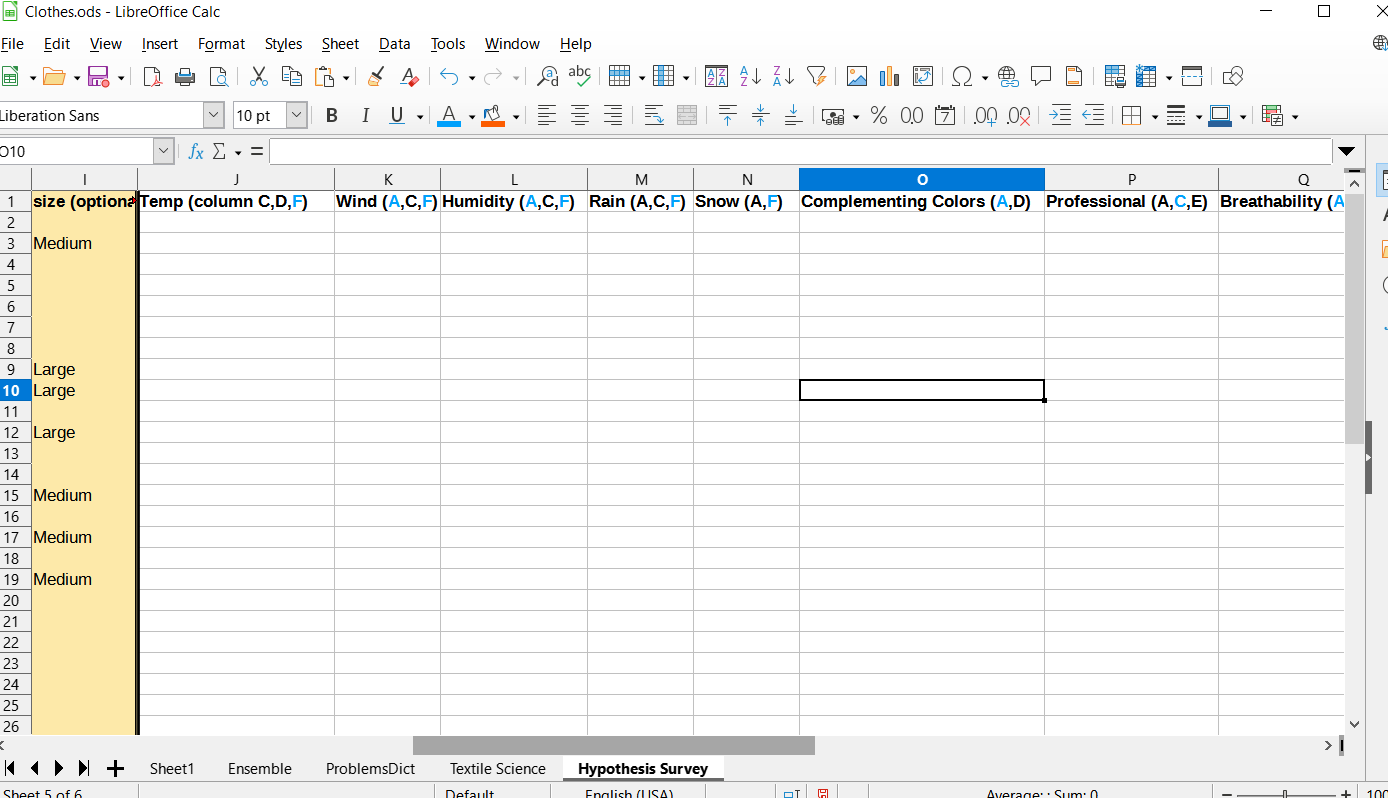Image resolution: width=1388 pixels, height=798 pixels.
Task: Clear direct formatting using the eraser icon
Action: coord(409,76)
